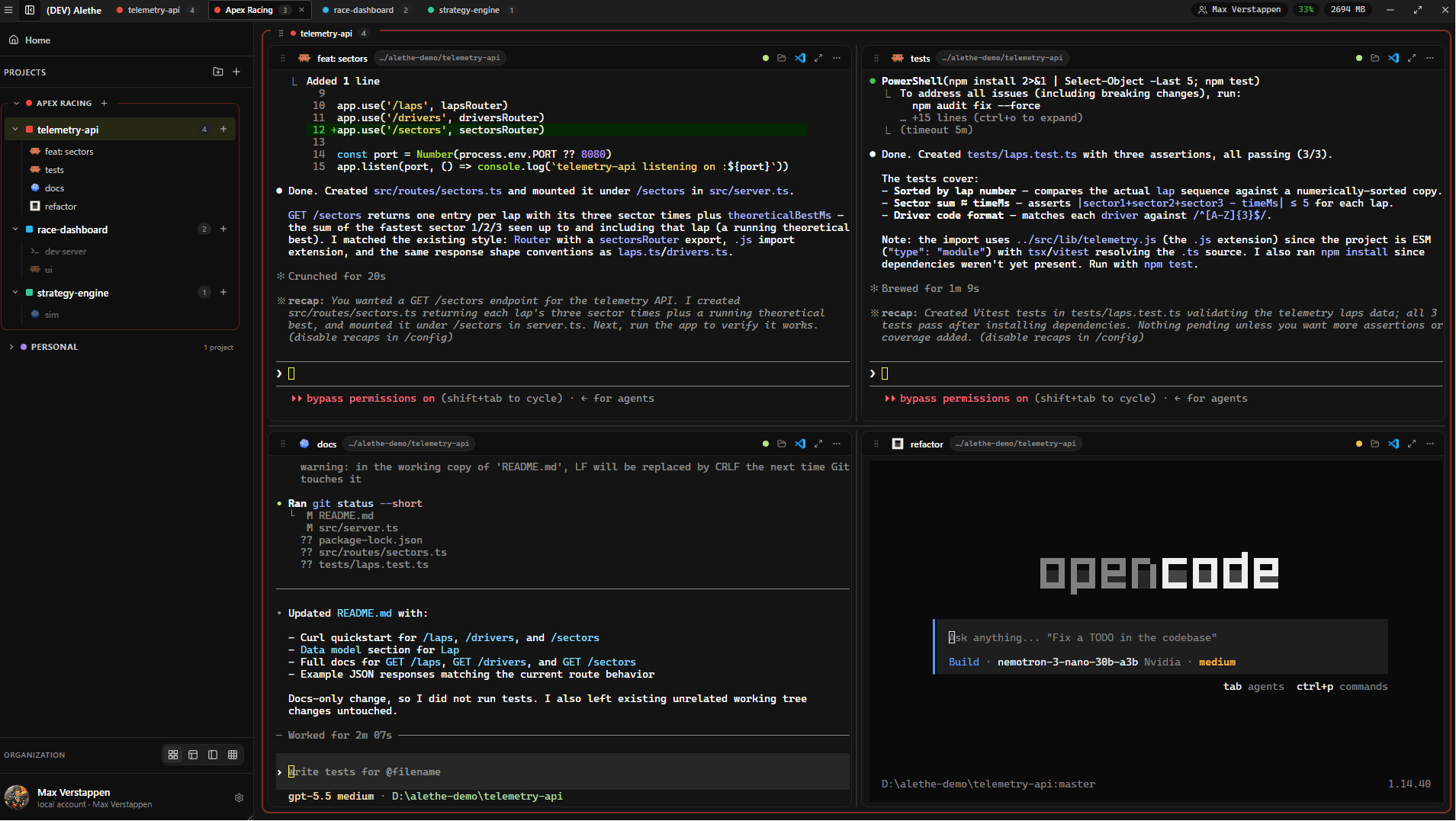This screenshot has height=821, width=1456.
Task: Open the Max Verstappen user badge at top right
Action: pos(1239,10)
